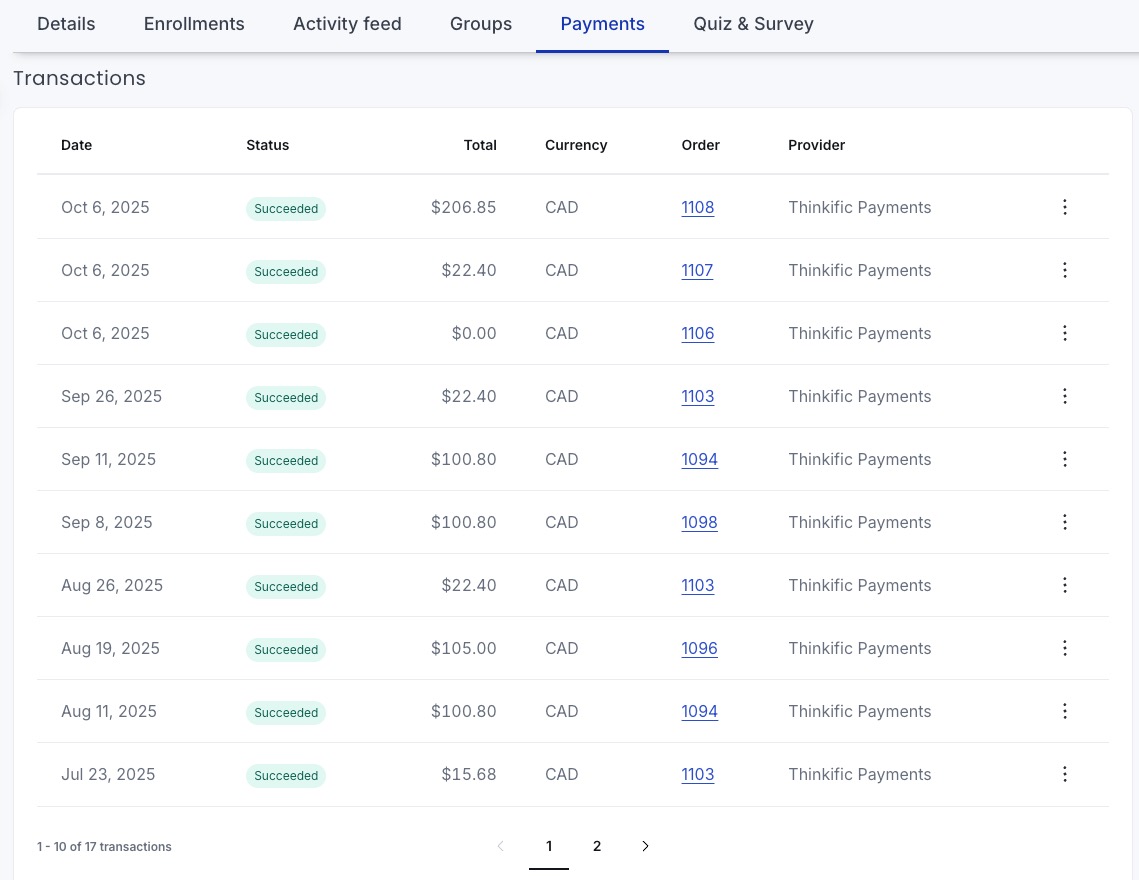Open the actions menu for order 1106
1139x880 pixels.
1064,333
